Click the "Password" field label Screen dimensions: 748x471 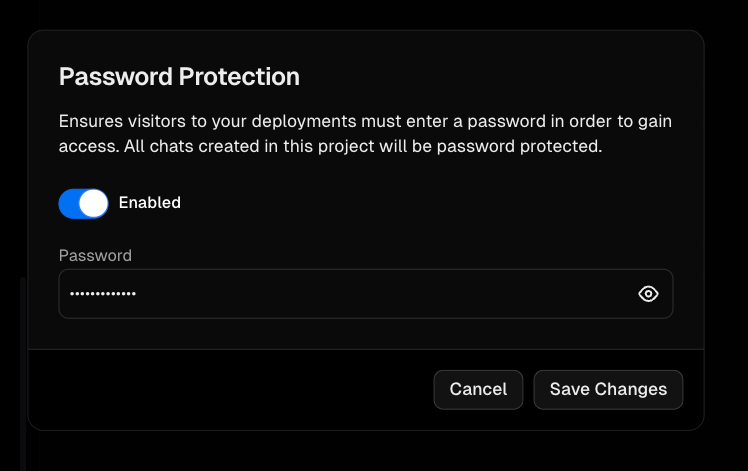(x=95, y=256)
